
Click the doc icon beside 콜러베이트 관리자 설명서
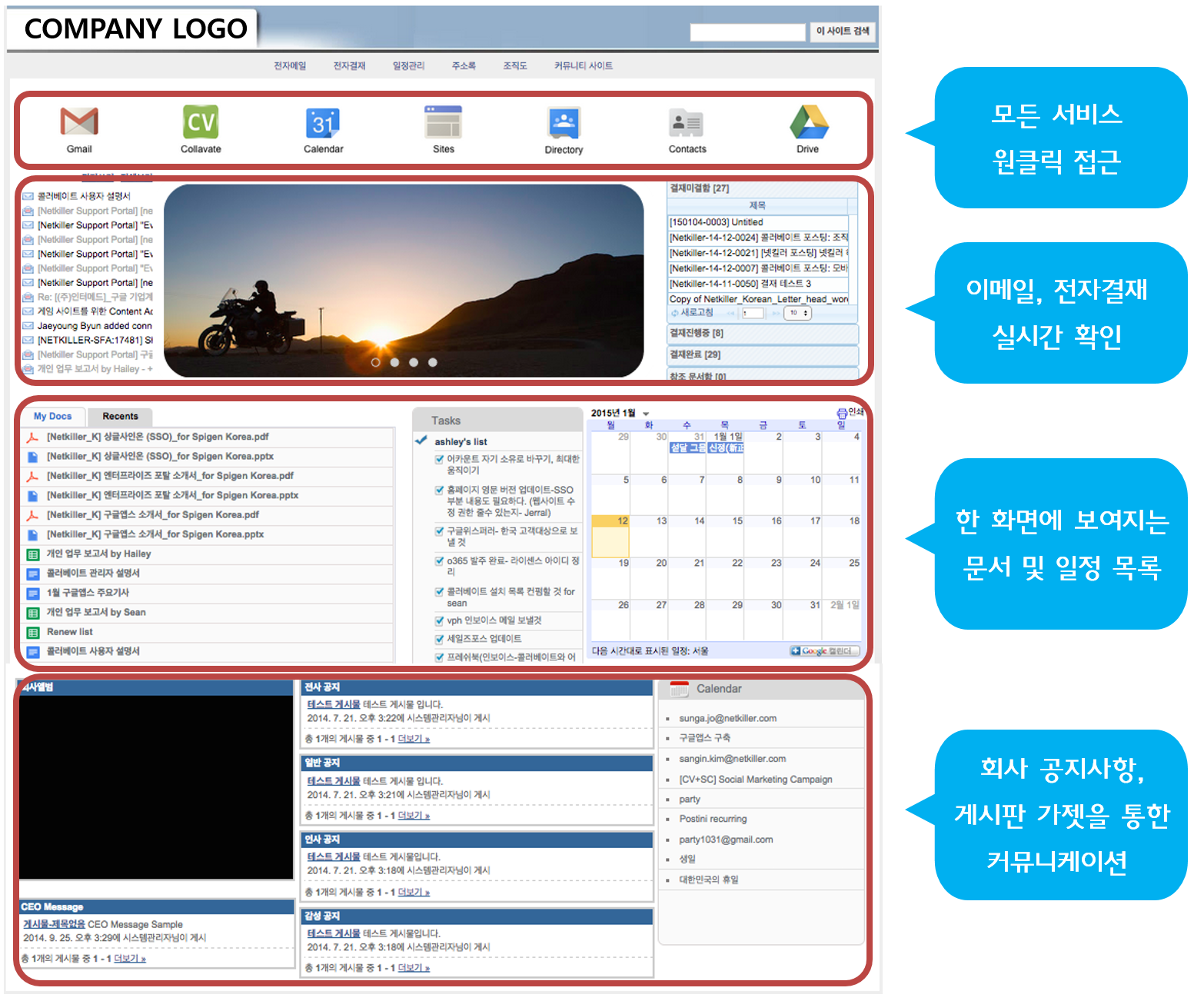tap(32, 574)
